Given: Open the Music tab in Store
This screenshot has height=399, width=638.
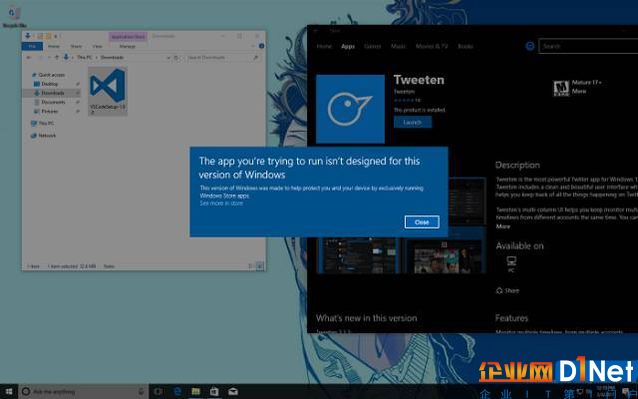Looking at the screenshot, I should (398, 46).
